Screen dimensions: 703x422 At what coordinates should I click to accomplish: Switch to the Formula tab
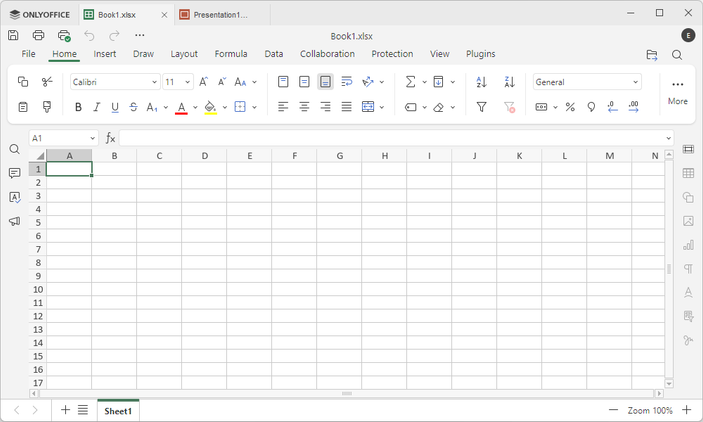tap(231, 54)
